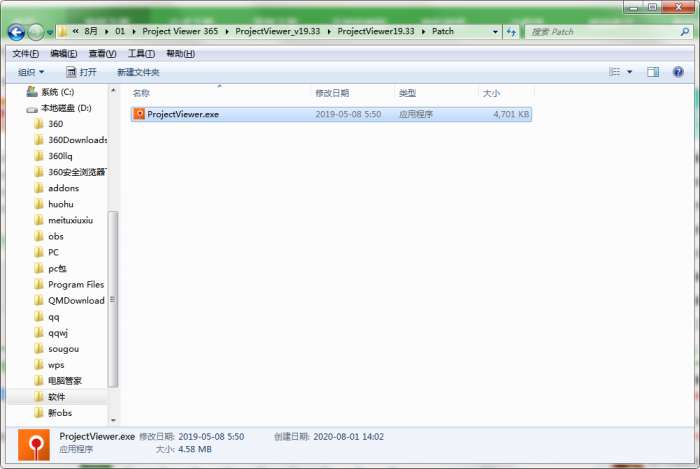The image size is (700, 469).
Task: Open the view options dropdown arrow
Action: pyautogui.click(x=629, y=72)
